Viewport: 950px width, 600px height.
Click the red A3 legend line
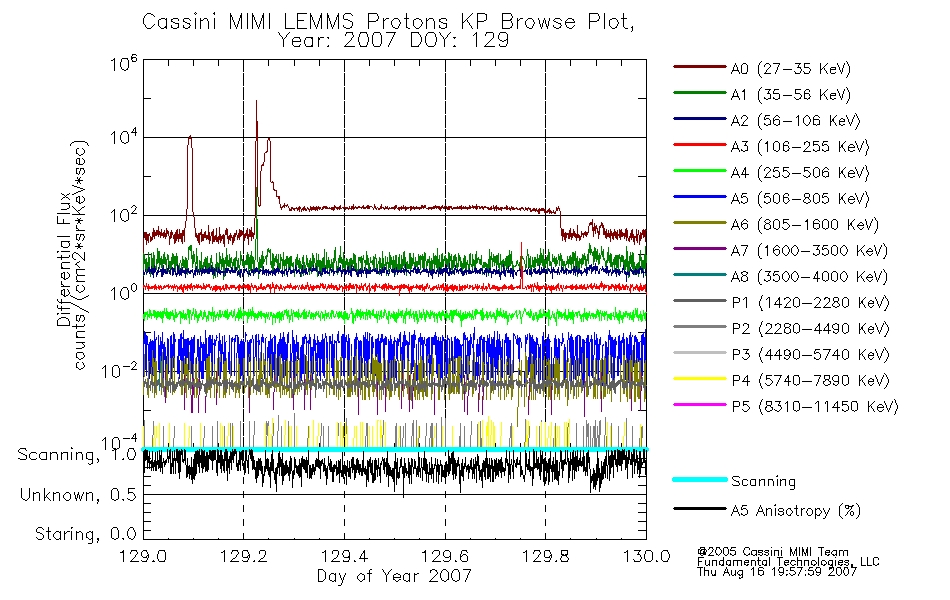(x=699, y=145)
